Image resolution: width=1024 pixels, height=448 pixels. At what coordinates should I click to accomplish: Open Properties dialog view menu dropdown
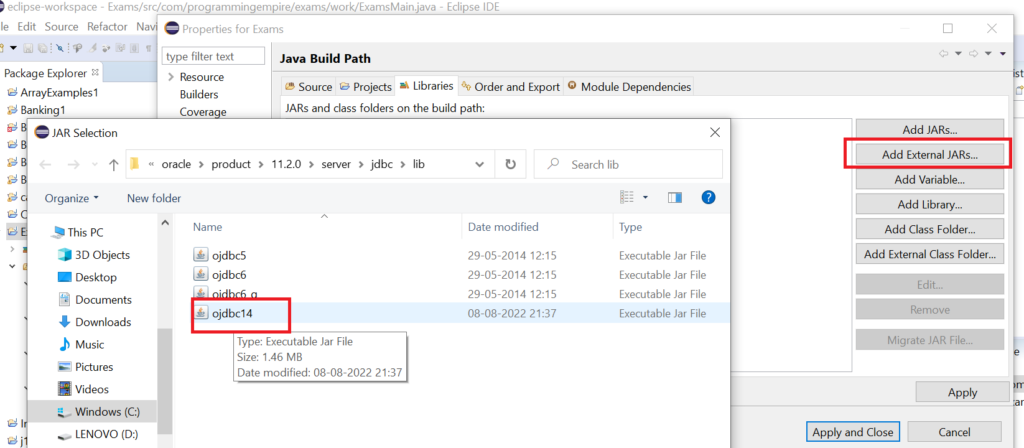point(1002,54)
